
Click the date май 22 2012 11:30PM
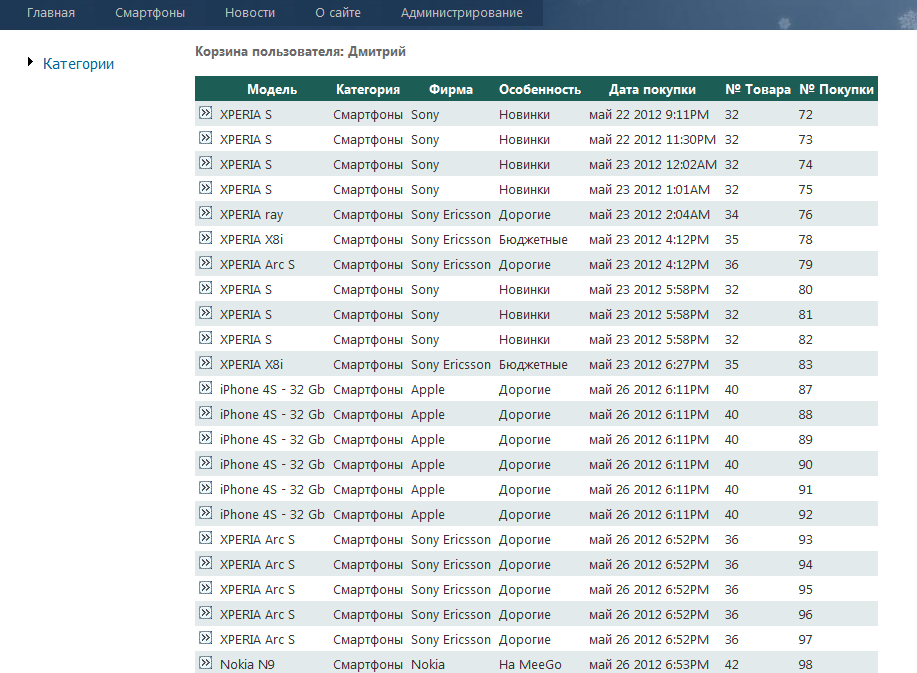pos(652,140)
